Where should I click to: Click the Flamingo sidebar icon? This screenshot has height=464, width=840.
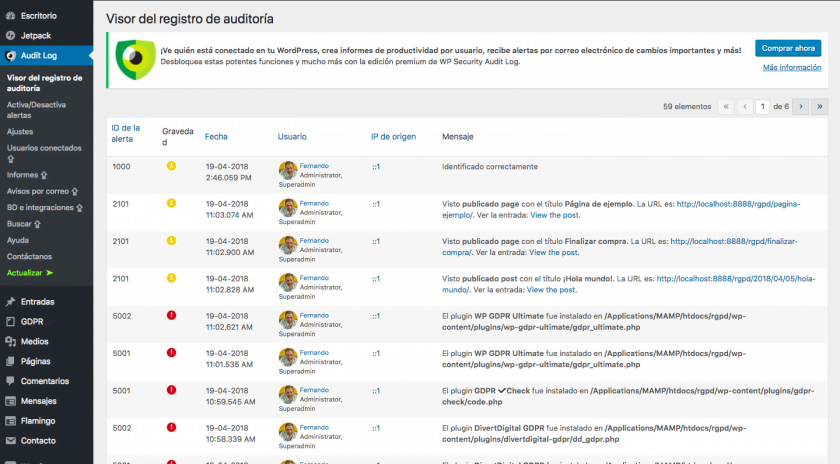coord(11,421)
